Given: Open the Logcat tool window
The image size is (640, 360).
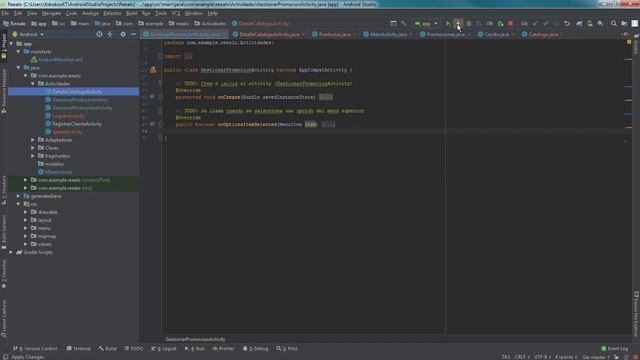Looking at the screenshot, I should coord(164,349).
